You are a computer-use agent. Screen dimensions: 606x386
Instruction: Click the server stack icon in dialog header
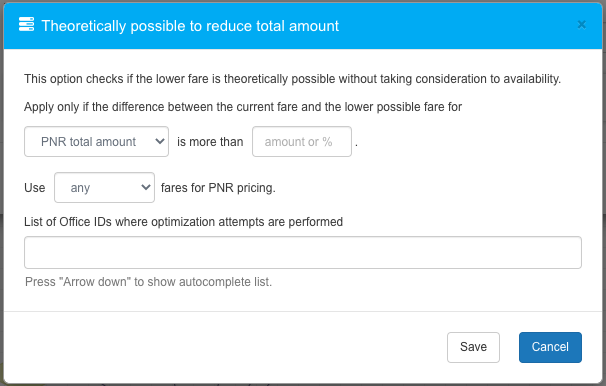coord(26,24)
